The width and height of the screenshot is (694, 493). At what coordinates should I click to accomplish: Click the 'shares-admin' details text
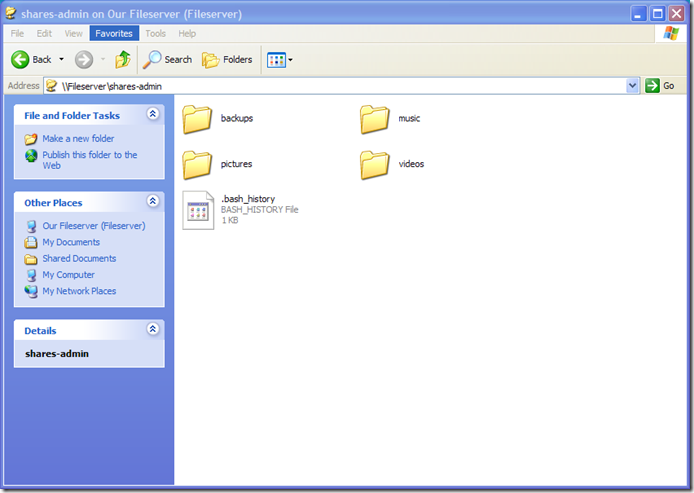click(57, 354)
